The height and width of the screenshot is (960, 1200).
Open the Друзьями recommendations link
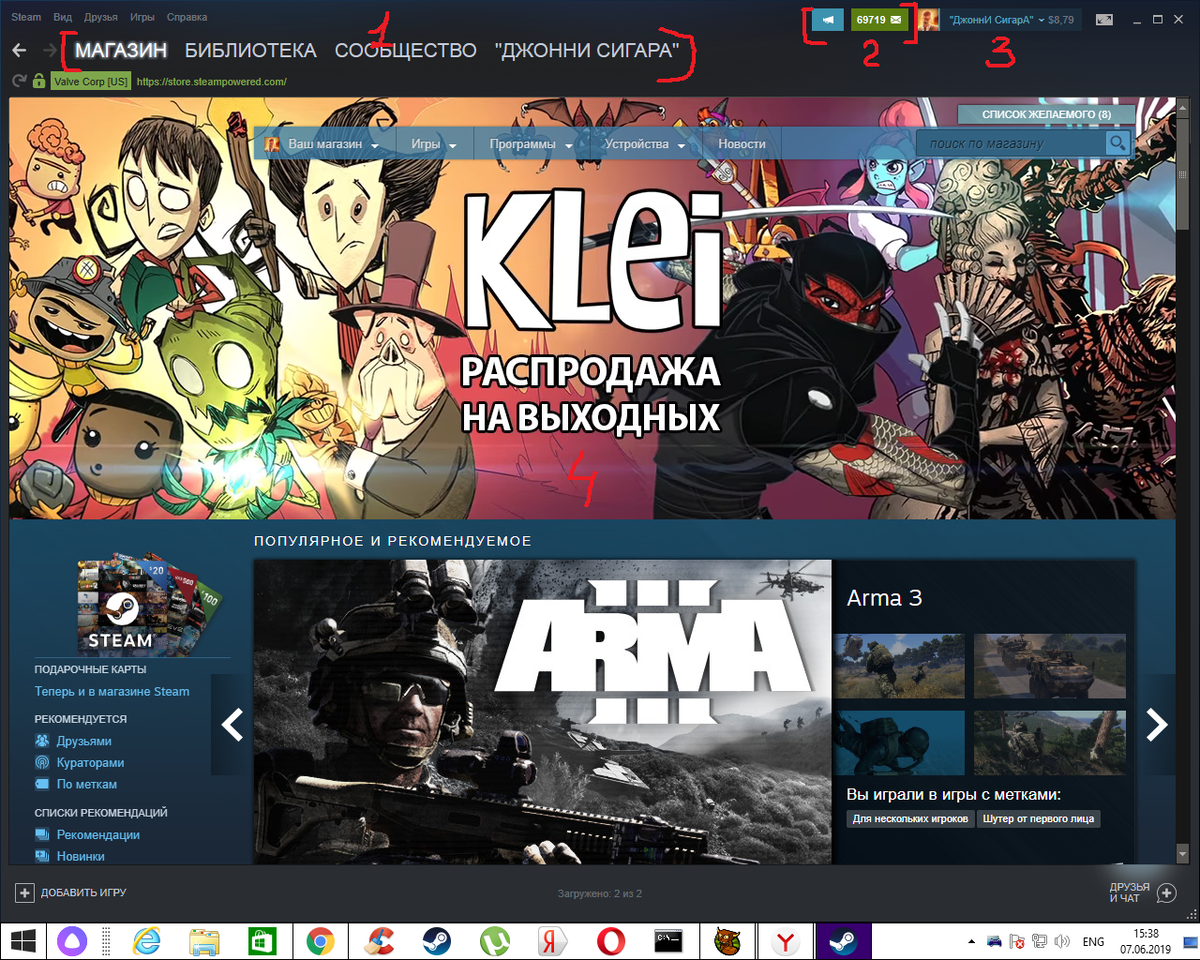[84, 741]
